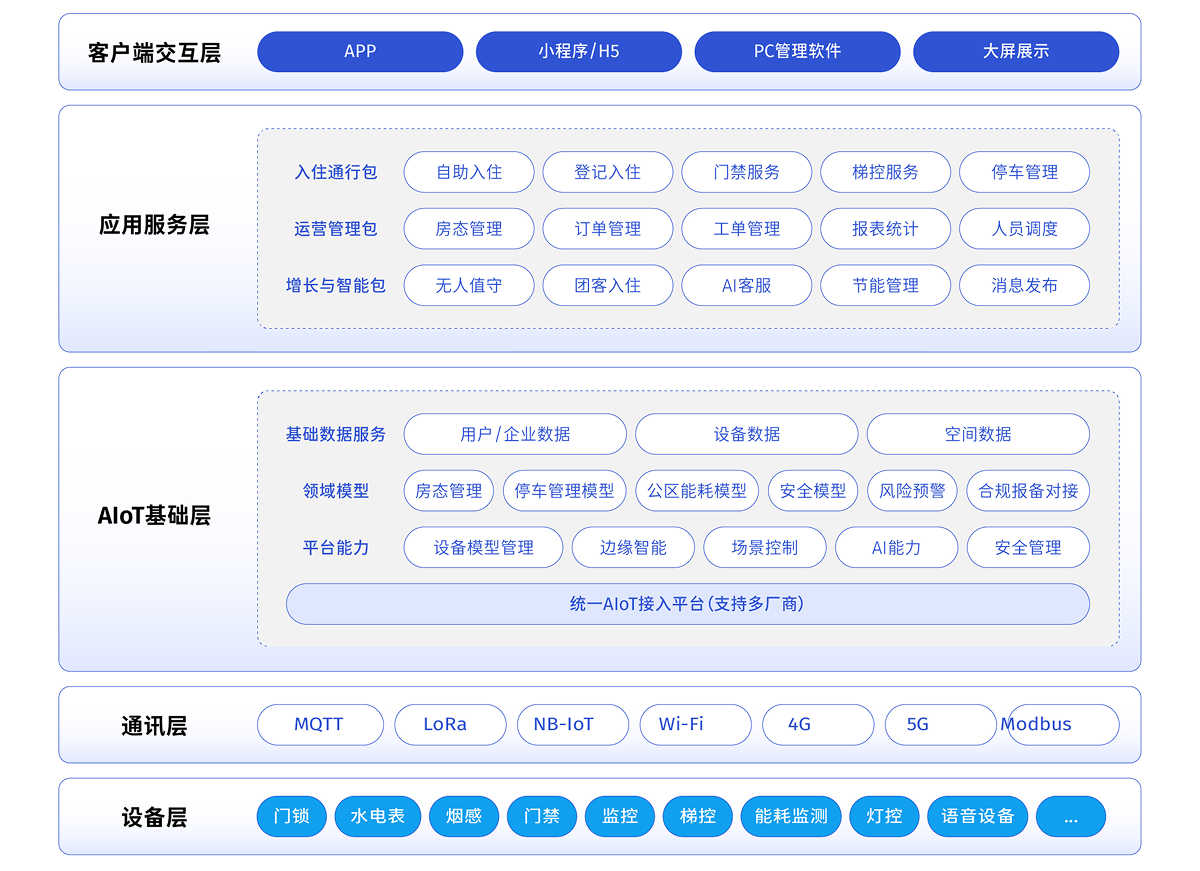Click the 消息发布 tag
This screenshot has height=871, width=1200.
tap(1024, 286)
